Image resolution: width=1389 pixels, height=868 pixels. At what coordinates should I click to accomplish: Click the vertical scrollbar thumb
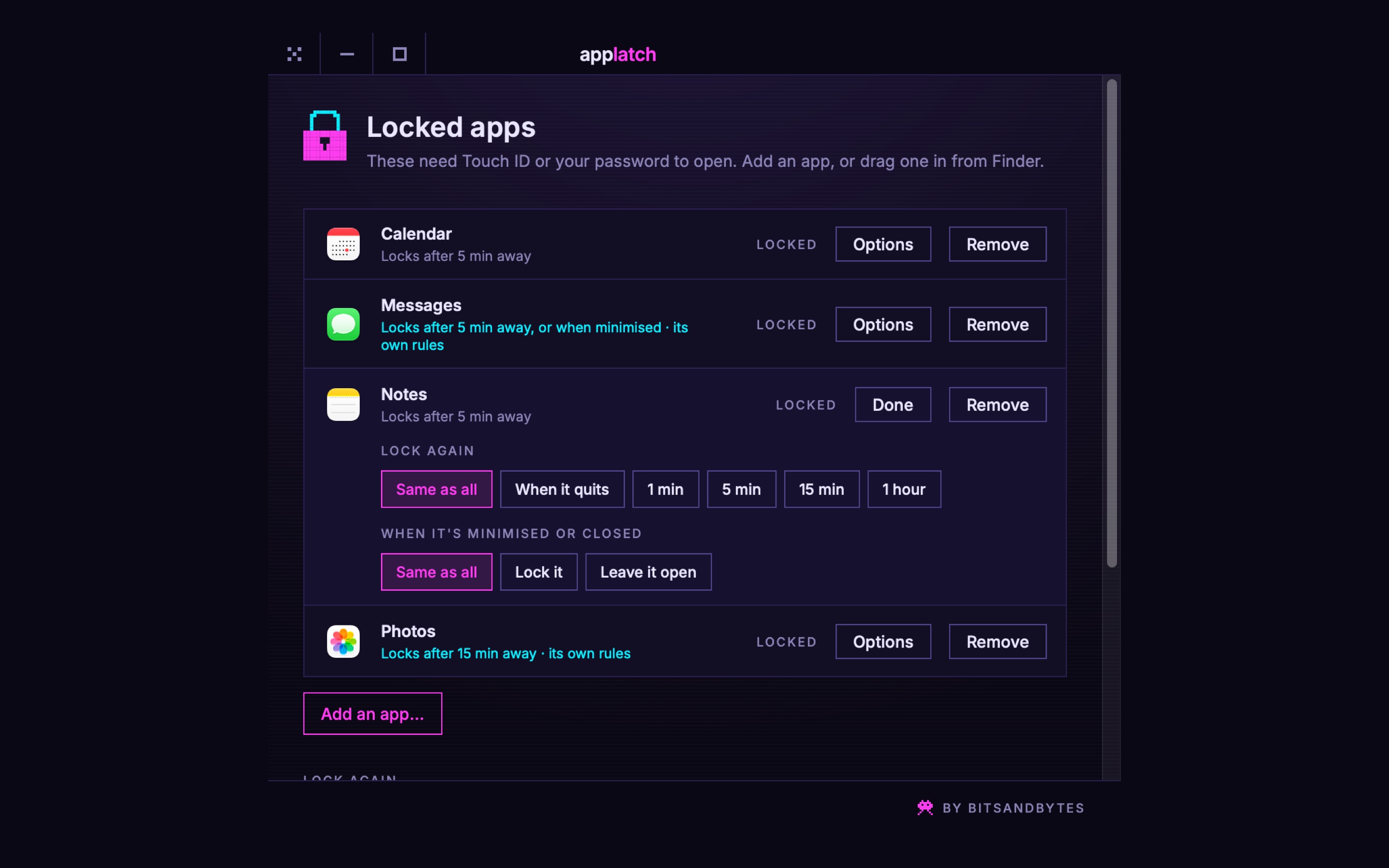(x=1112, y=323)
